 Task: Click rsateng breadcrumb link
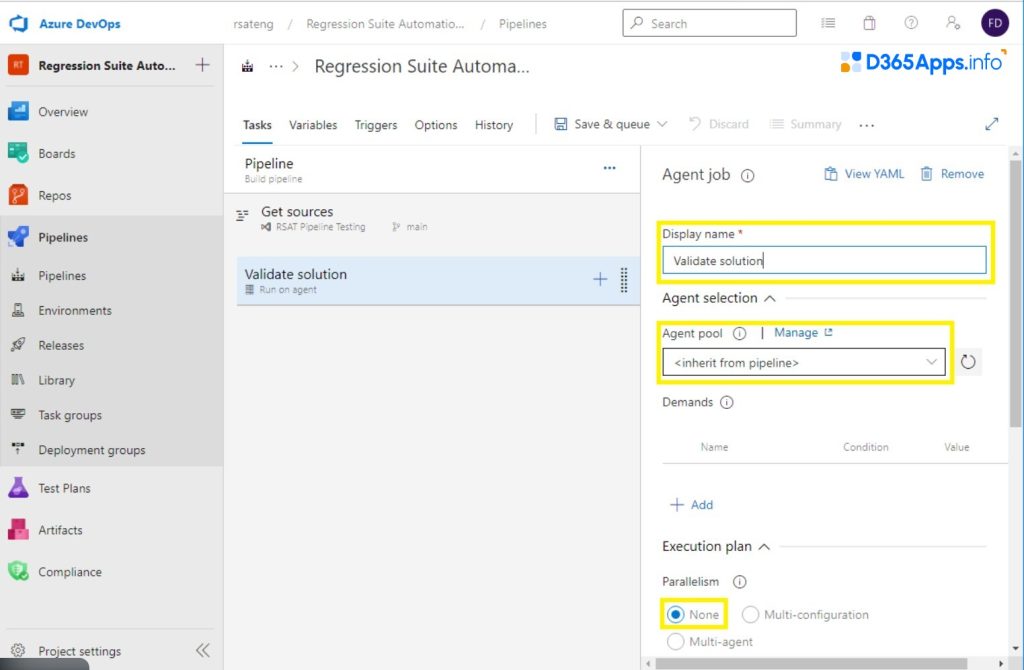pos(253,24)
